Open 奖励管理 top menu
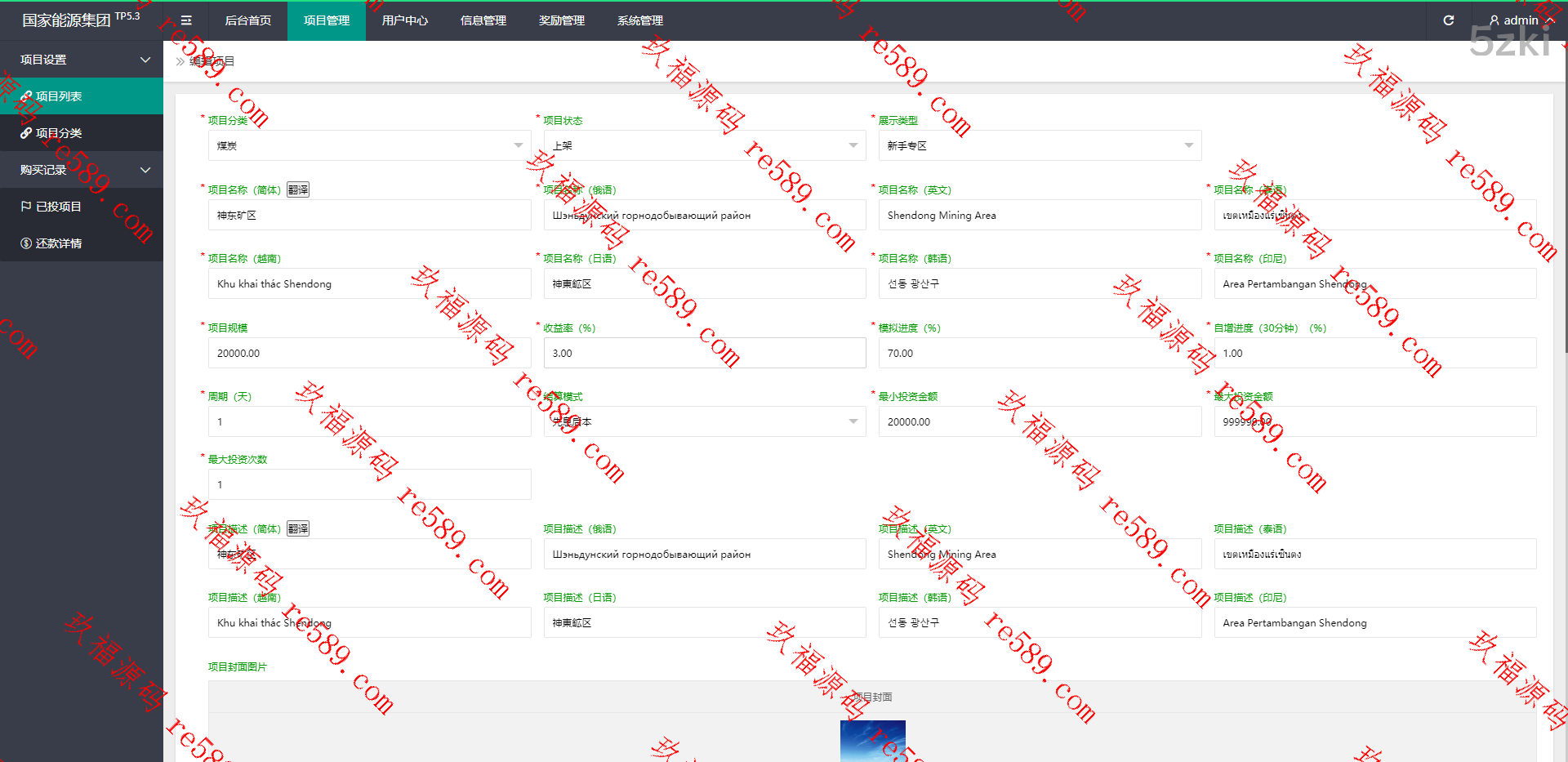 pyautogui.click(x=562, y=20)
